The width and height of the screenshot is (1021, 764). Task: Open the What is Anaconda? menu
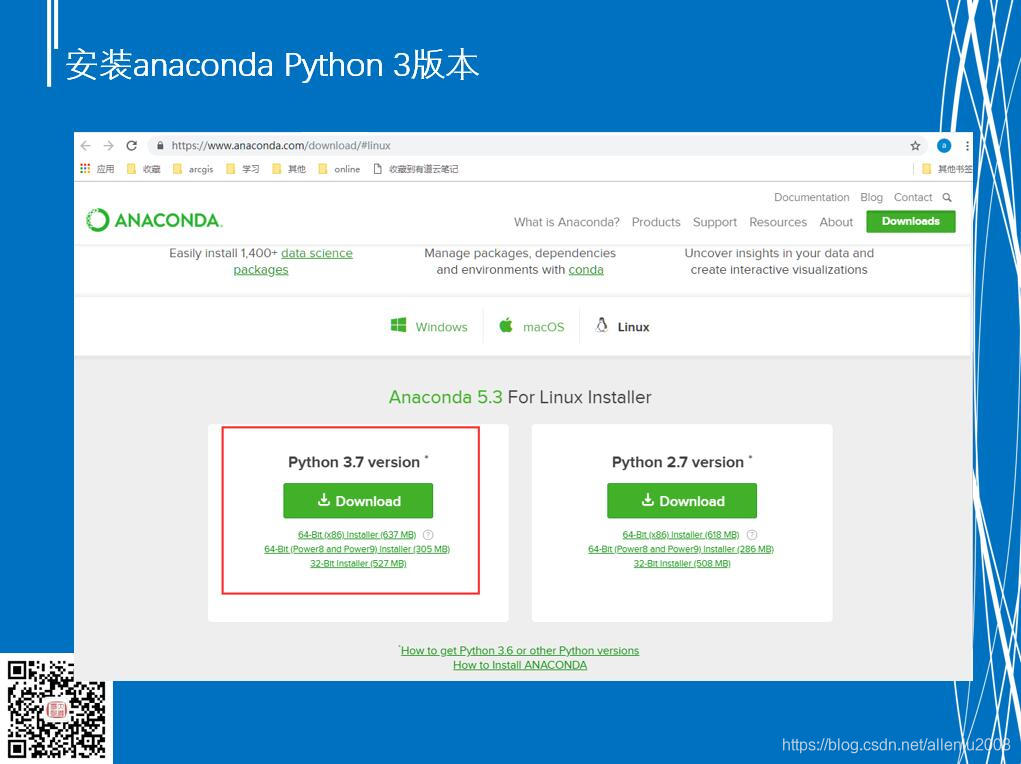click(566, 222)
